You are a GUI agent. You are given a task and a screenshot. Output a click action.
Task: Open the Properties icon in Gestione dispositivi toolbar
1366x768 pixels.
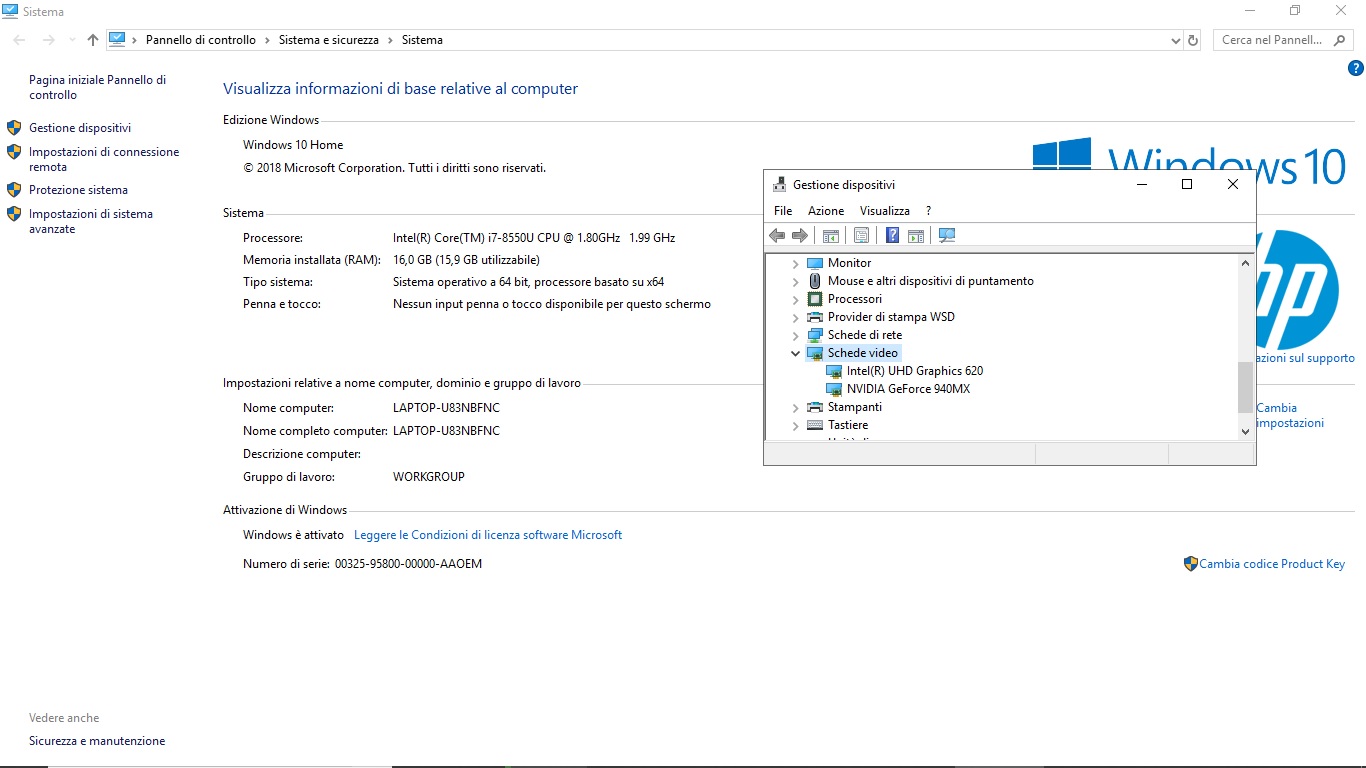(x=861, y=236)
